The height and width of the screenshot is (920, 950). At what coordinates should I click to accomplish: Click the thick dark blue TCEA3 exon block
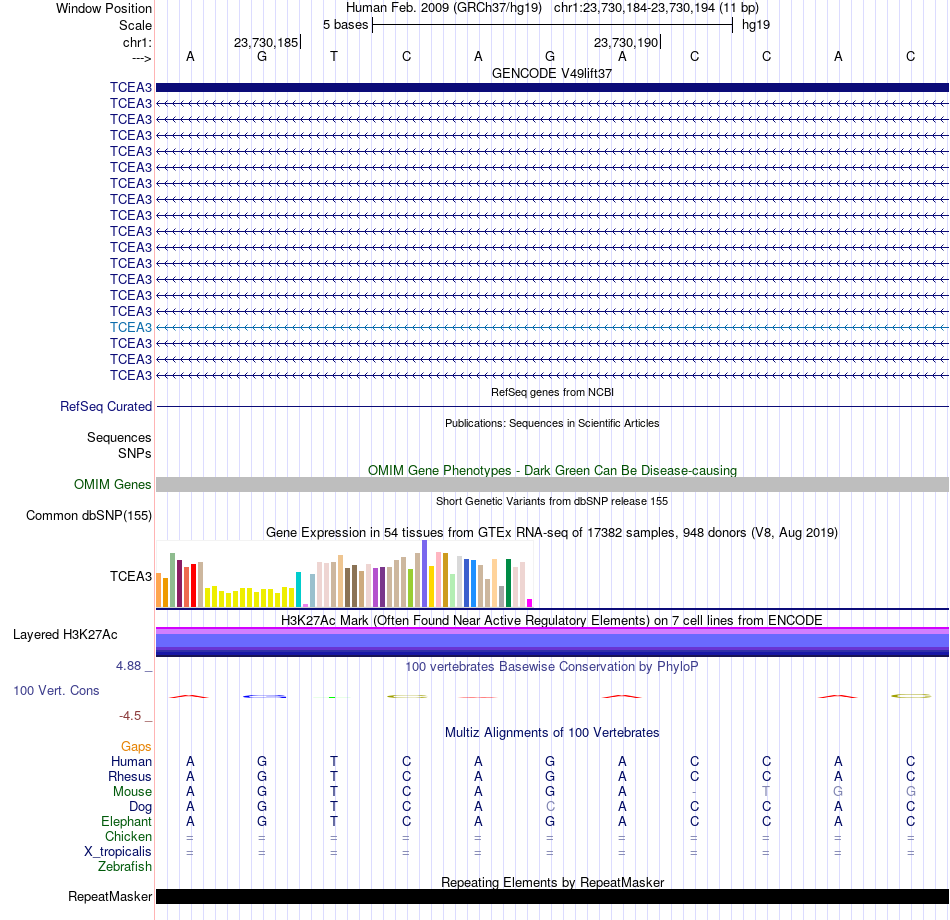pos(552,87)
